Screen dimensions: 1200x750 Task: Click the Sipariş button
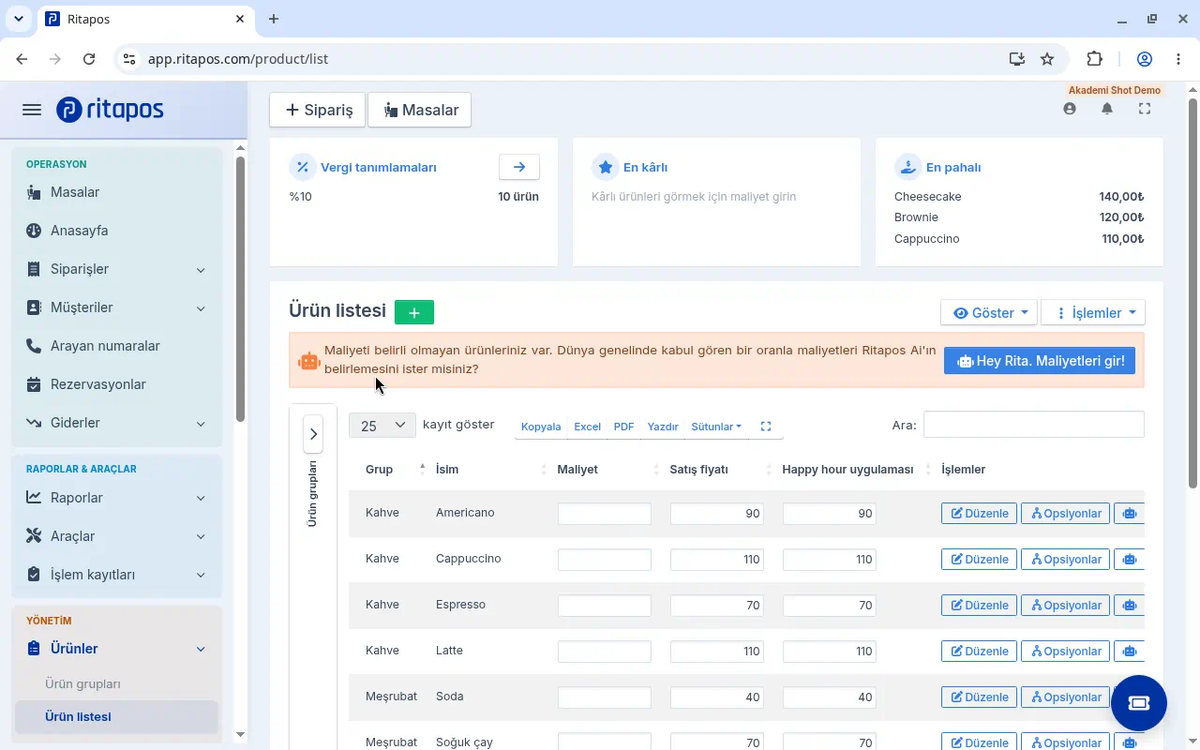click(319, 110)
